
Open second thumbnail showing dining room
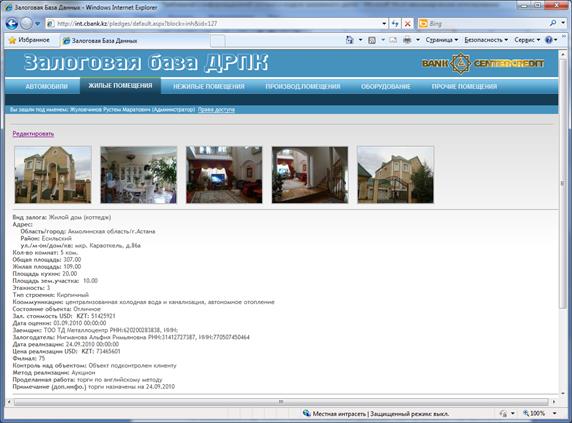coord(139,175)
